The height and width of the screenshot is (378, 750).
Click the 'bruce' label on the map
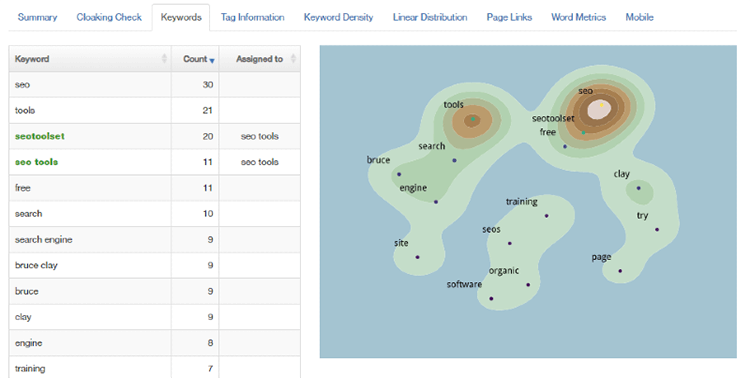coord(378,160)
